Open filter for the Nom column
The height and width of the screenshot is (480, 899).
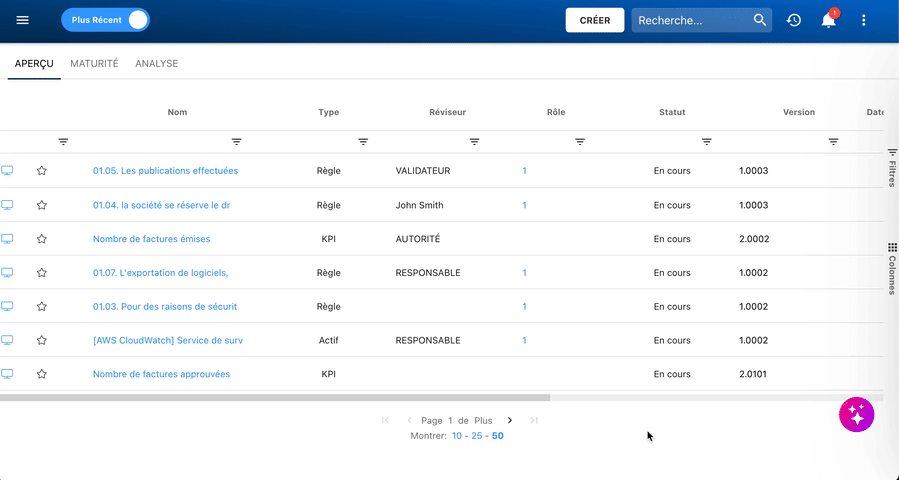236,142
